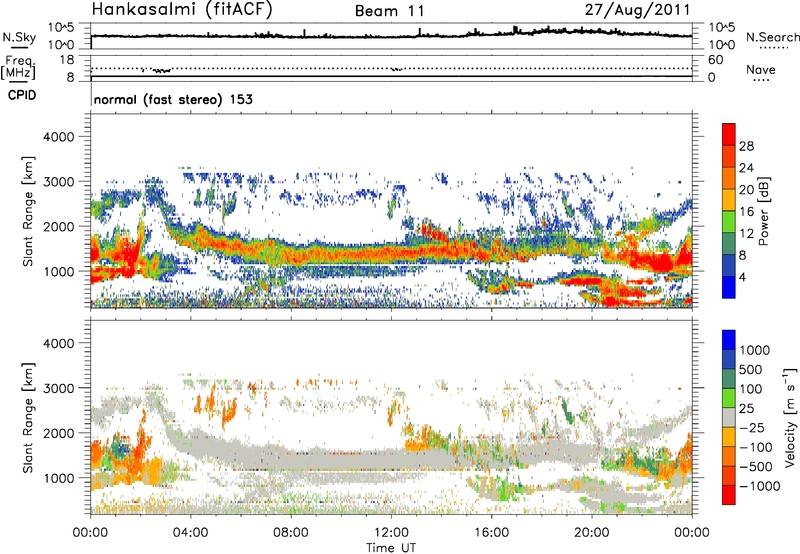
Task: Click the 'N.Sky' legend label
Action: click(19, 37)
